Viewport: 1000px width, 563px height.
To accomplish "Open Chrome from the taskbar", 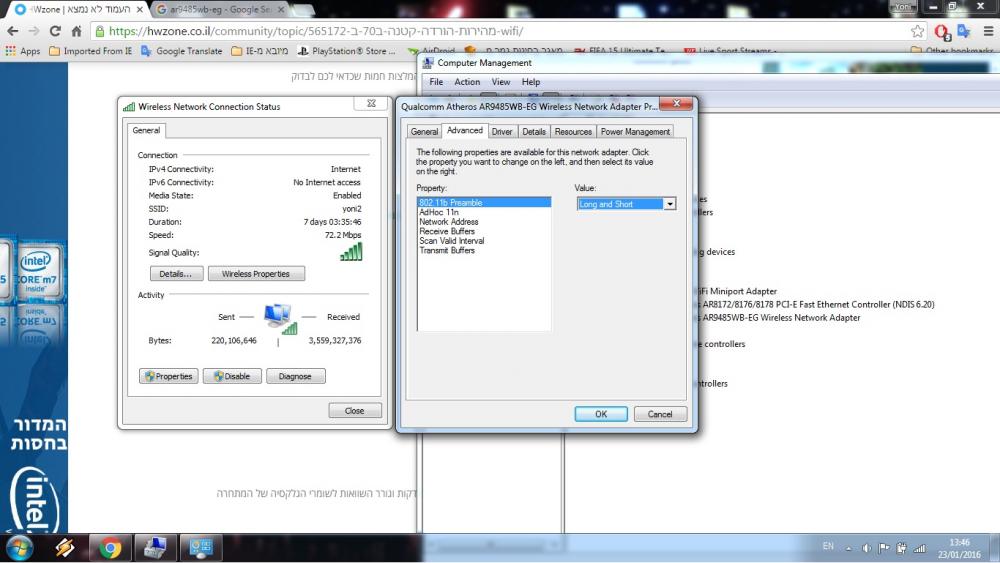I will click(110, 548).
